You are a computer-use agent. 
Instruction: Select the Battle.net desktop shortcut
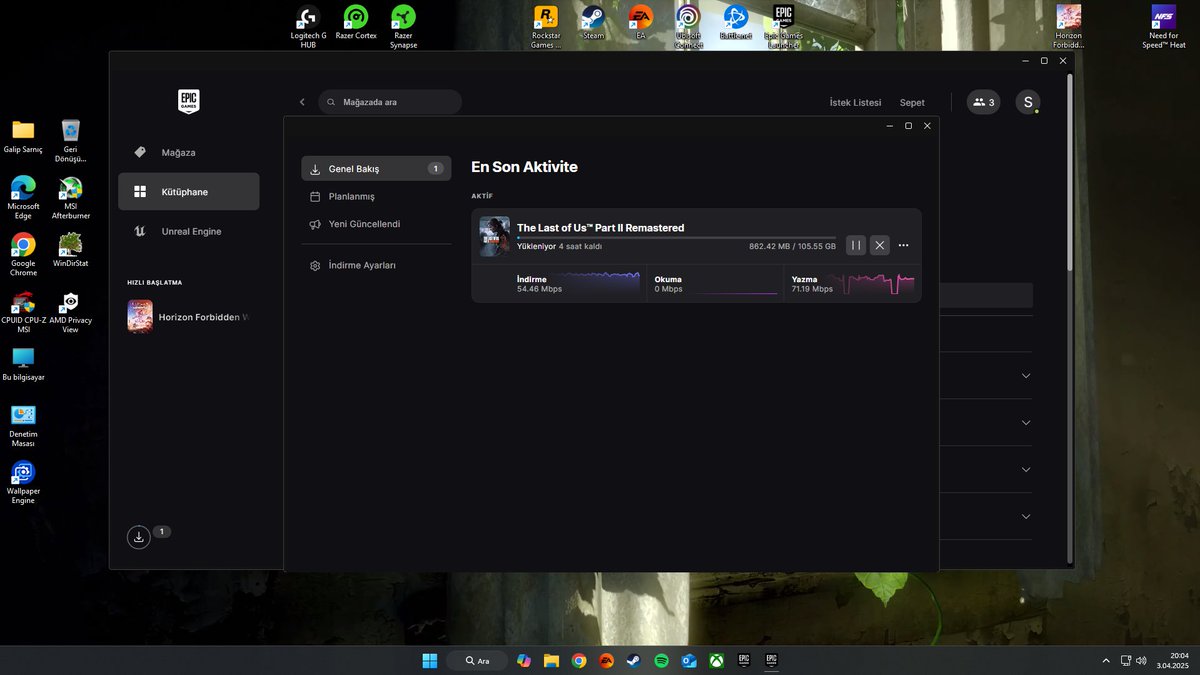point(736,23)
